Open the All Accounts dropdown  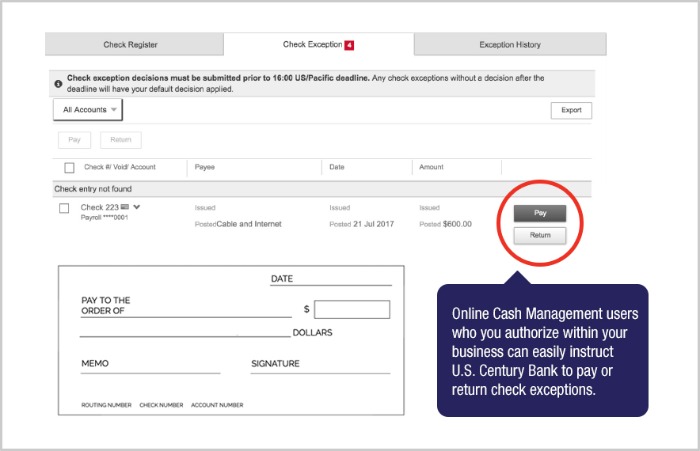click(x=87, y=110)
